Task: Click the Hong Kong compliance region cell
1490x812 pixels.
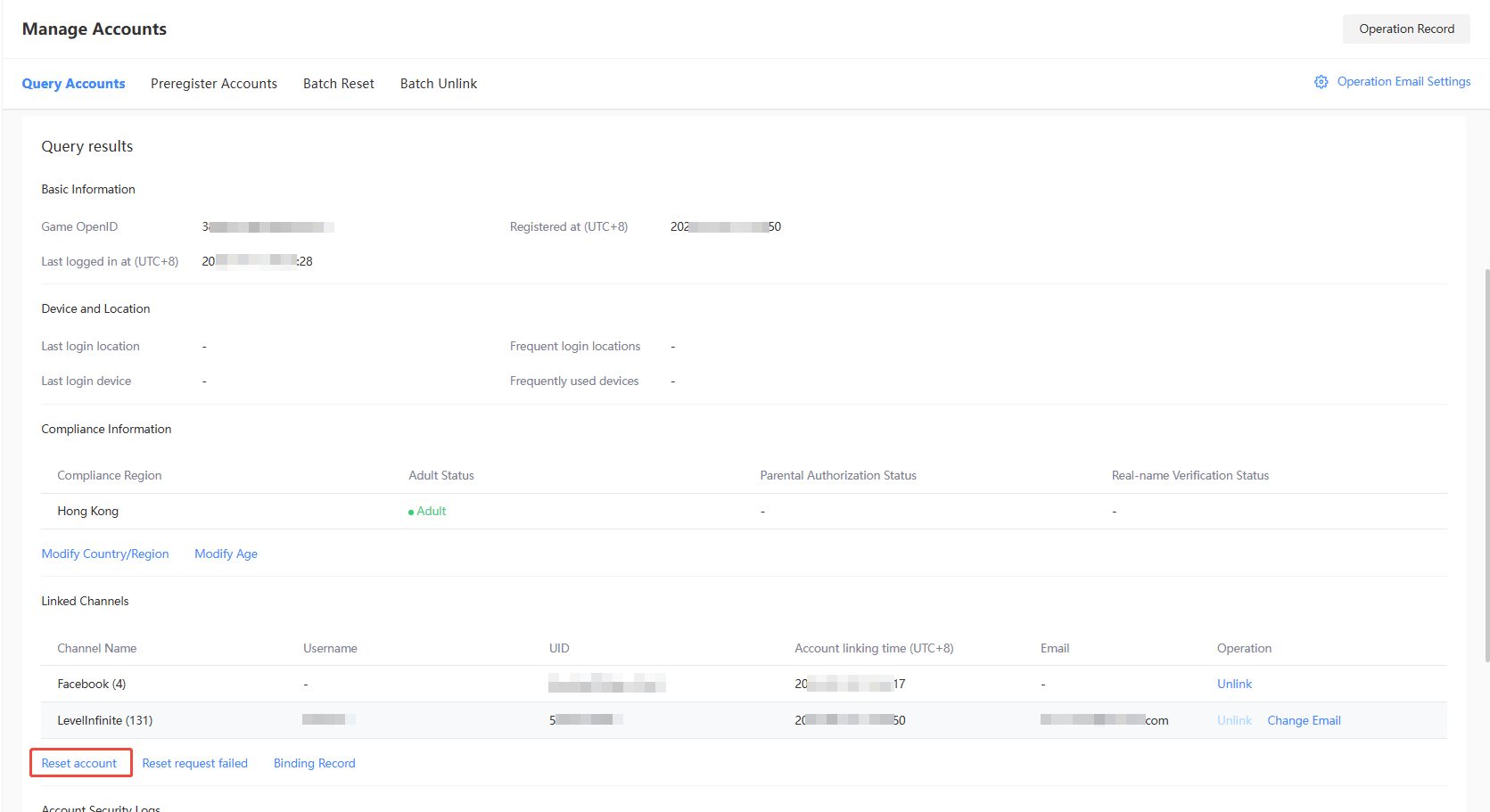Action: point(87,512)
